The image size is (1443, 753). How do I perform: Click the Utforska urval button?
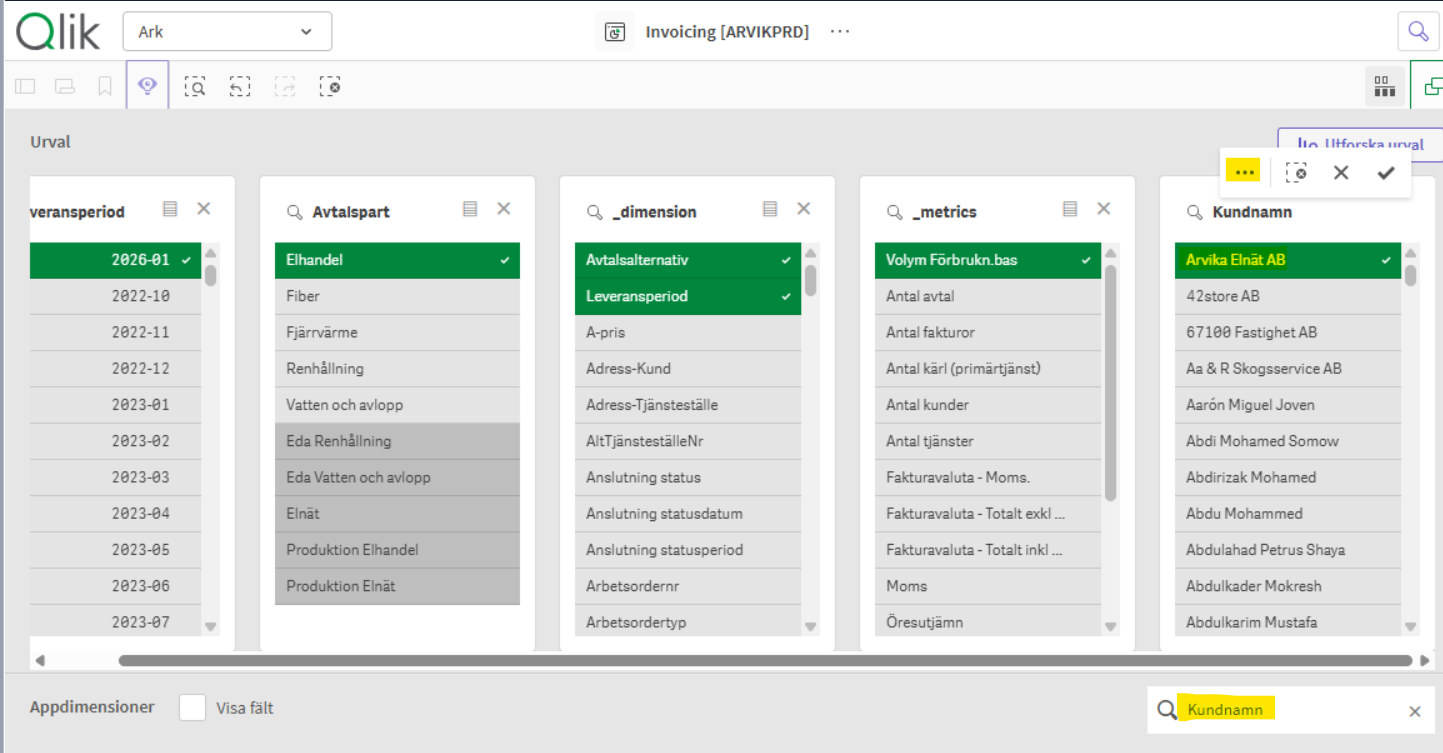(1360, 142)
